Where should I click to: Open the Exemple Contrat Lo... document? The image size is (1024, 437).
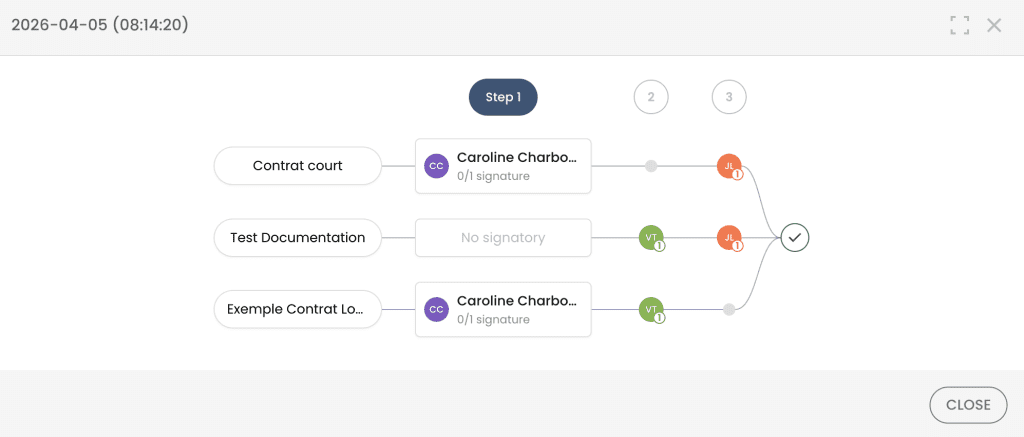[298, 310]
